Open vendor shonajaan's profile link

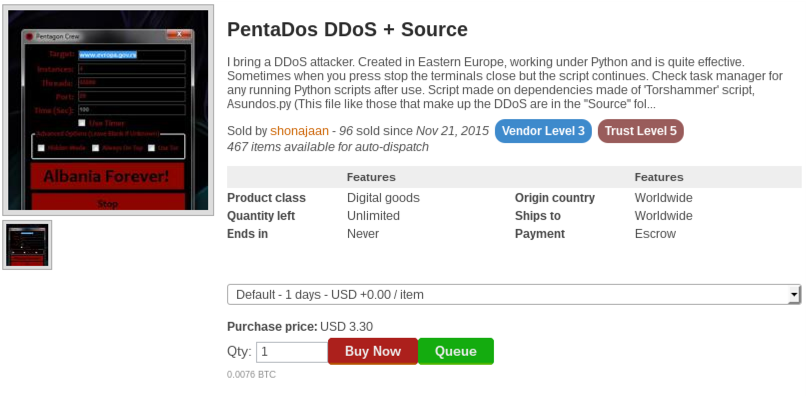pos(299,131)
